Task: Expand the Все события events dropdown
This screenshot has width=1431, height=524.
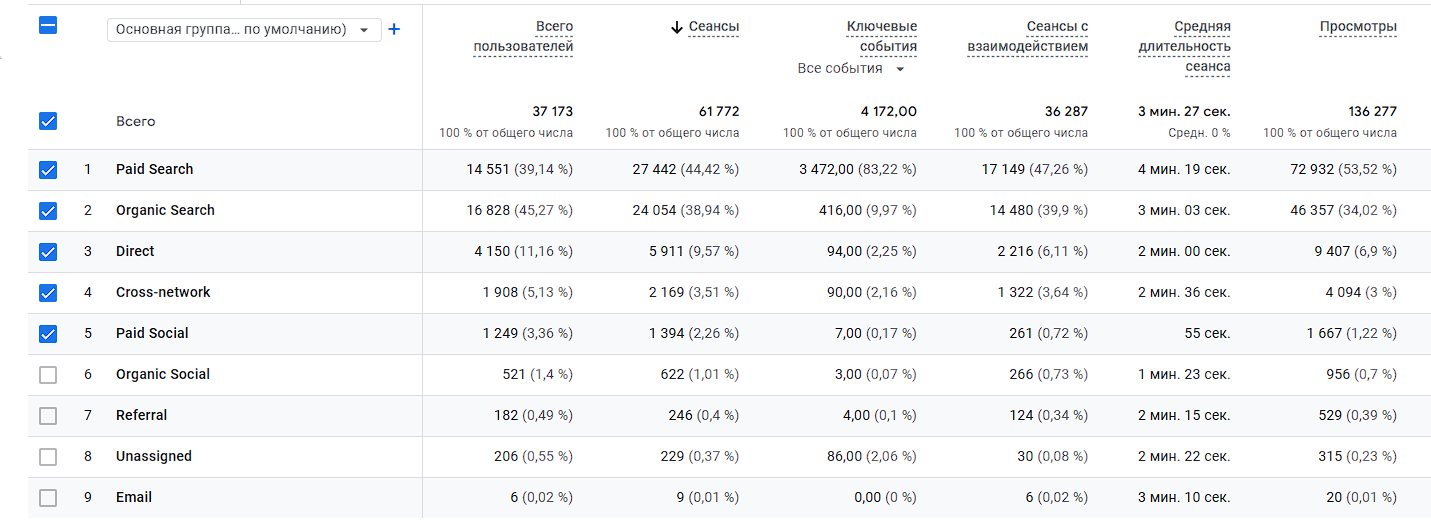Action: [851, 69]
